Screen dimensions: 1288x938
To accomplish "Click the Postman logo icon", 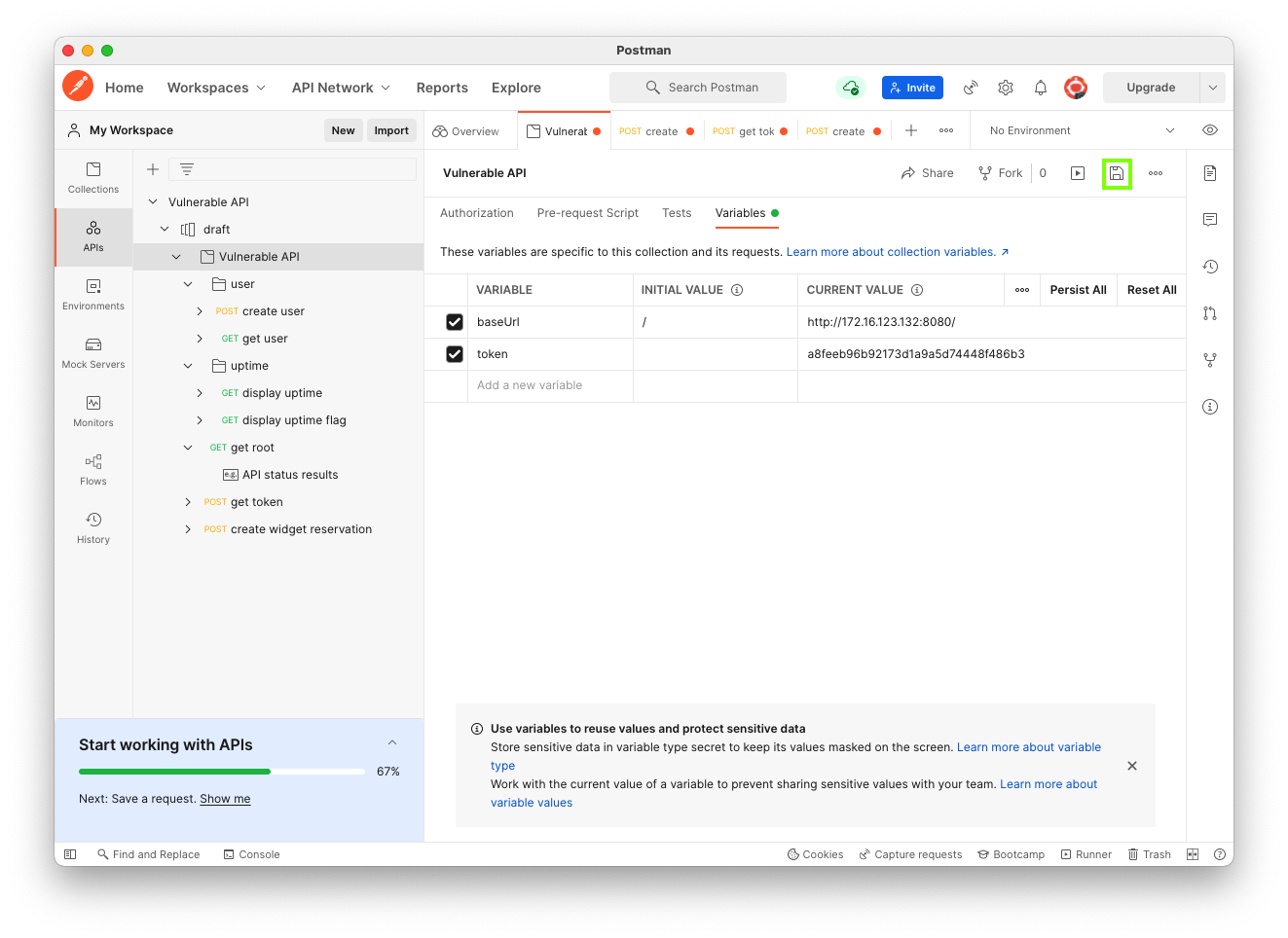I will [78, 87].
